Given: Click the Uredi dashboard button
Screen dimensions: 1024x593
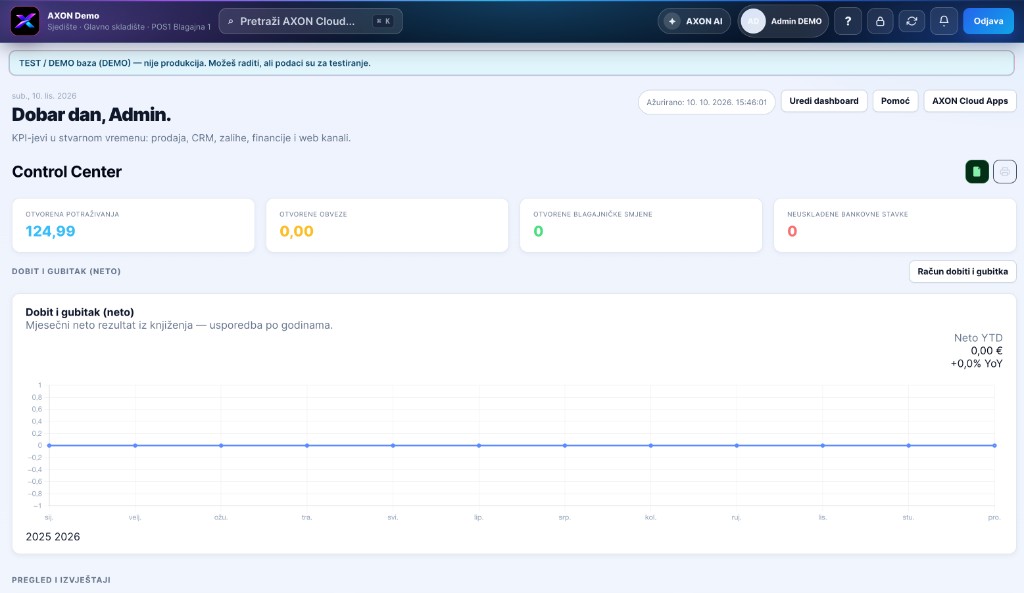Looking at the screenshot, I should tap(824, 101).
